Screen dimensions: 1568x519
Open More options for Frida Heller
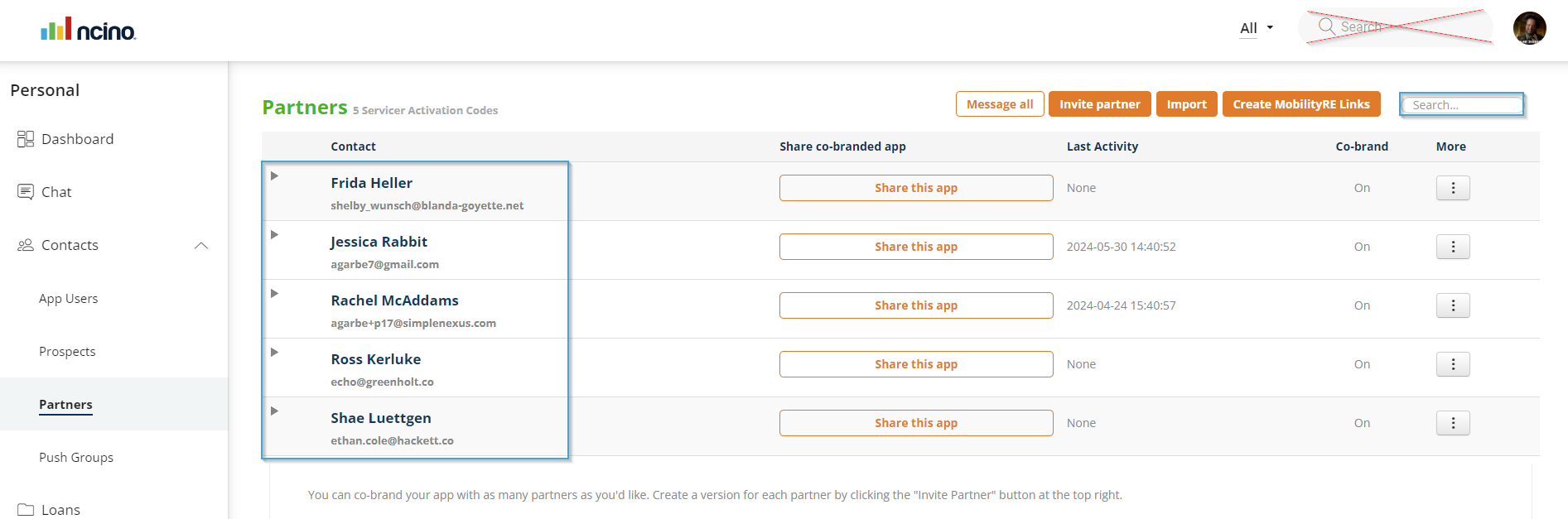point(1453,188)
